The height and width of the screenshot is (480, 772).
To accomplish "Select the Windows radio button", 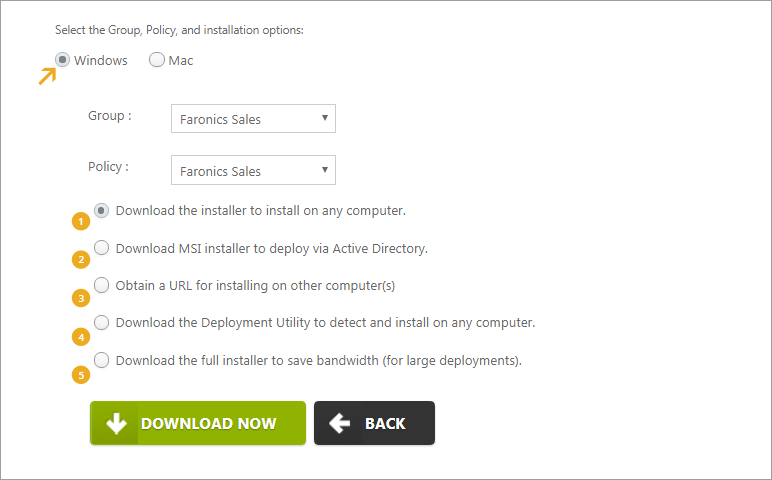I will click(62, 60).
